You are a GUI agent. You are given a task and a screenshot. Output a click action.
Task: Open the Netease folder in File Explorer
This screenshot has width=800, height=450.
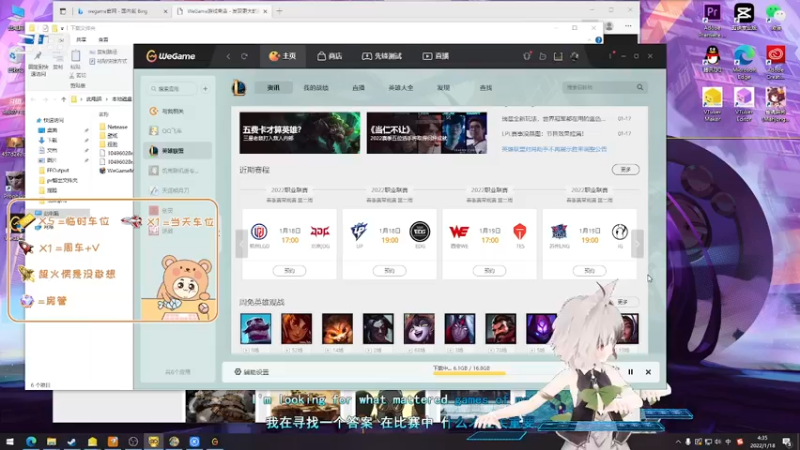pos(114,127)
